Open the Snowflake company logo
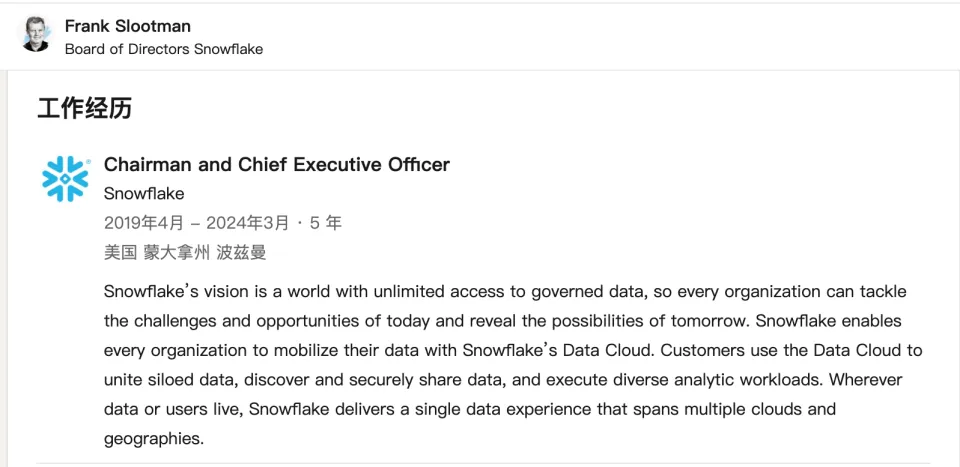The image size is (960, 467). (66, 179)
